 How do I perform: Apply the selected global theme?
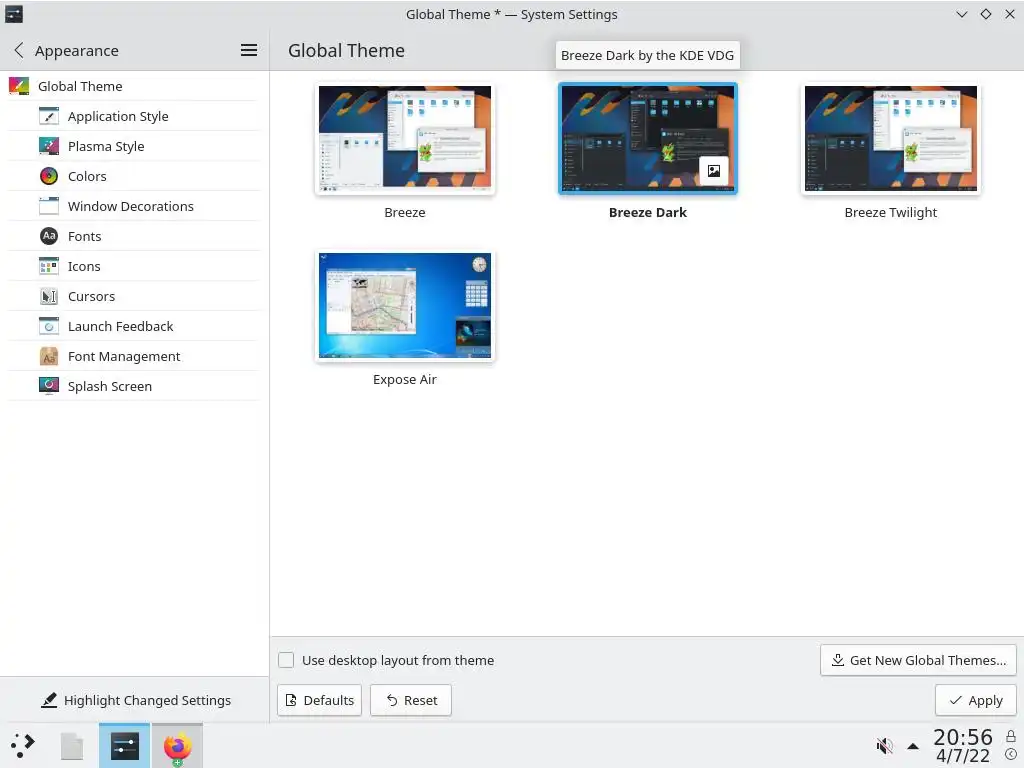976,700
